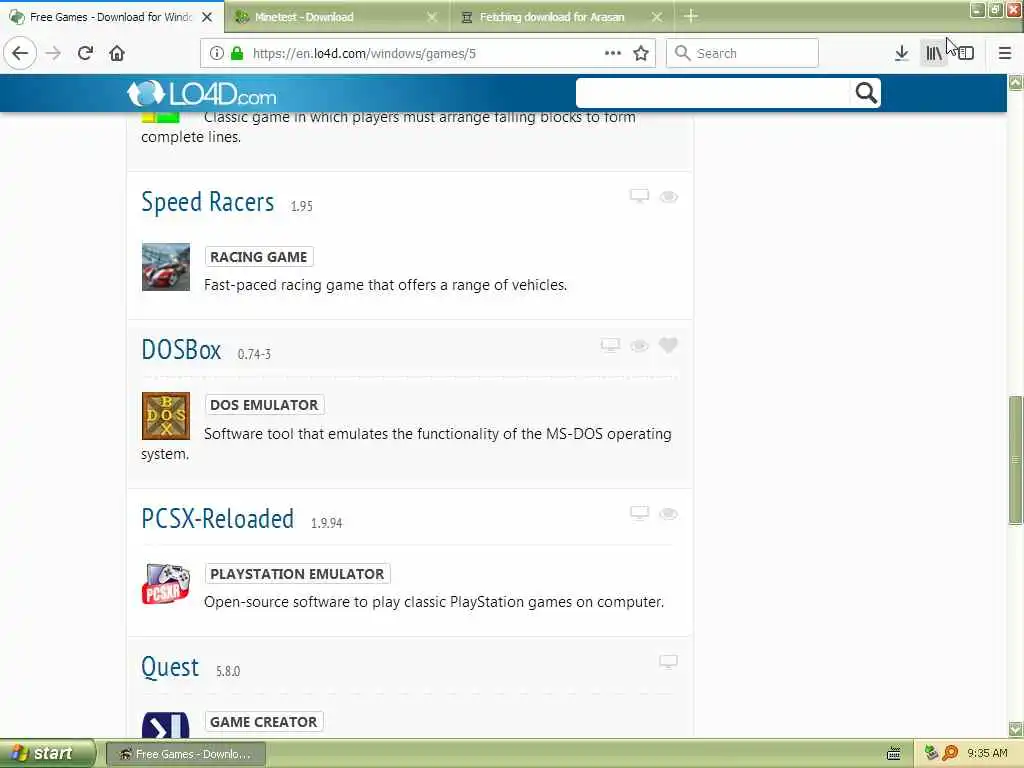
Task: Click the vertical scrollbar thumb
Action: click(1016, 460)
